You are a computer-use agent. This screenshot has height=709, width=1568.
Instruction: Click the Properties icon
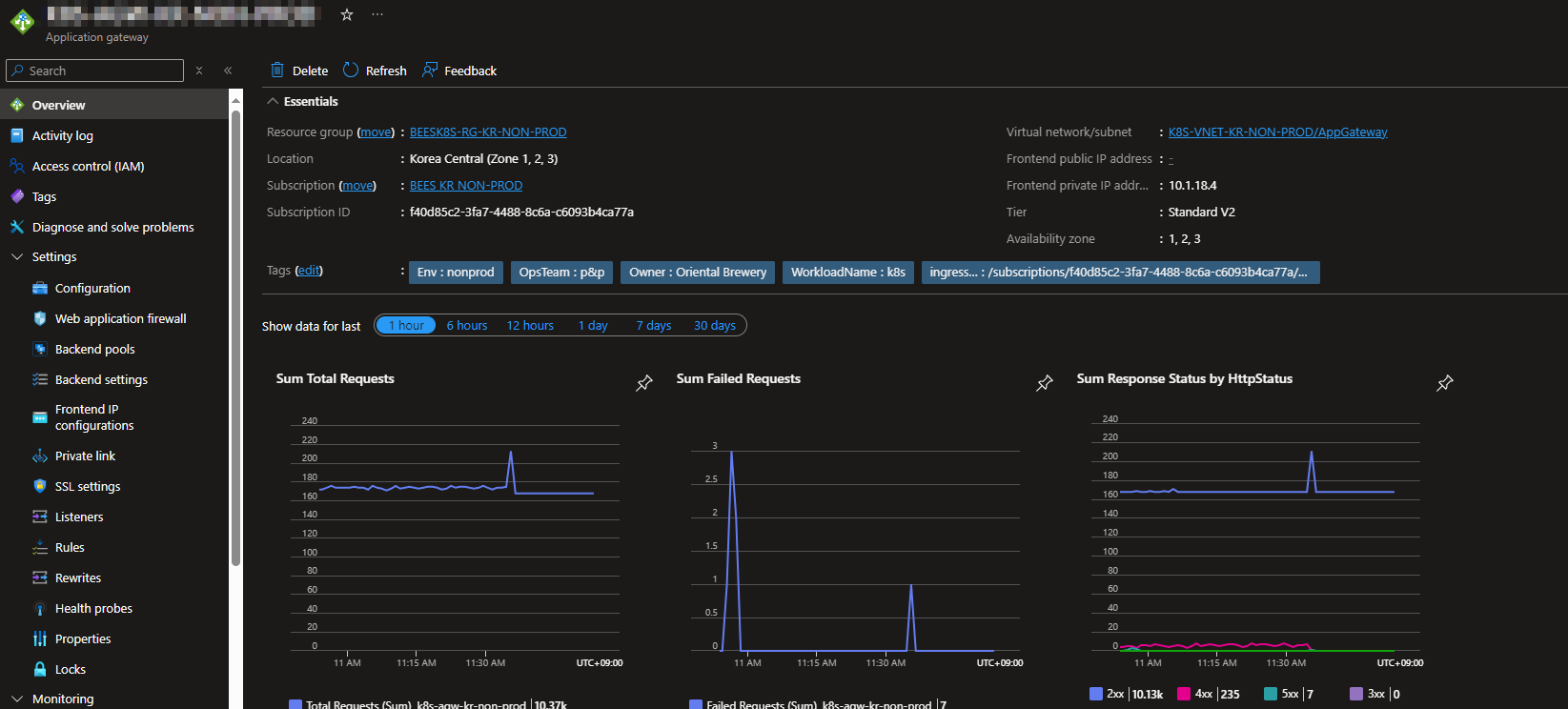tap(40, 638)
